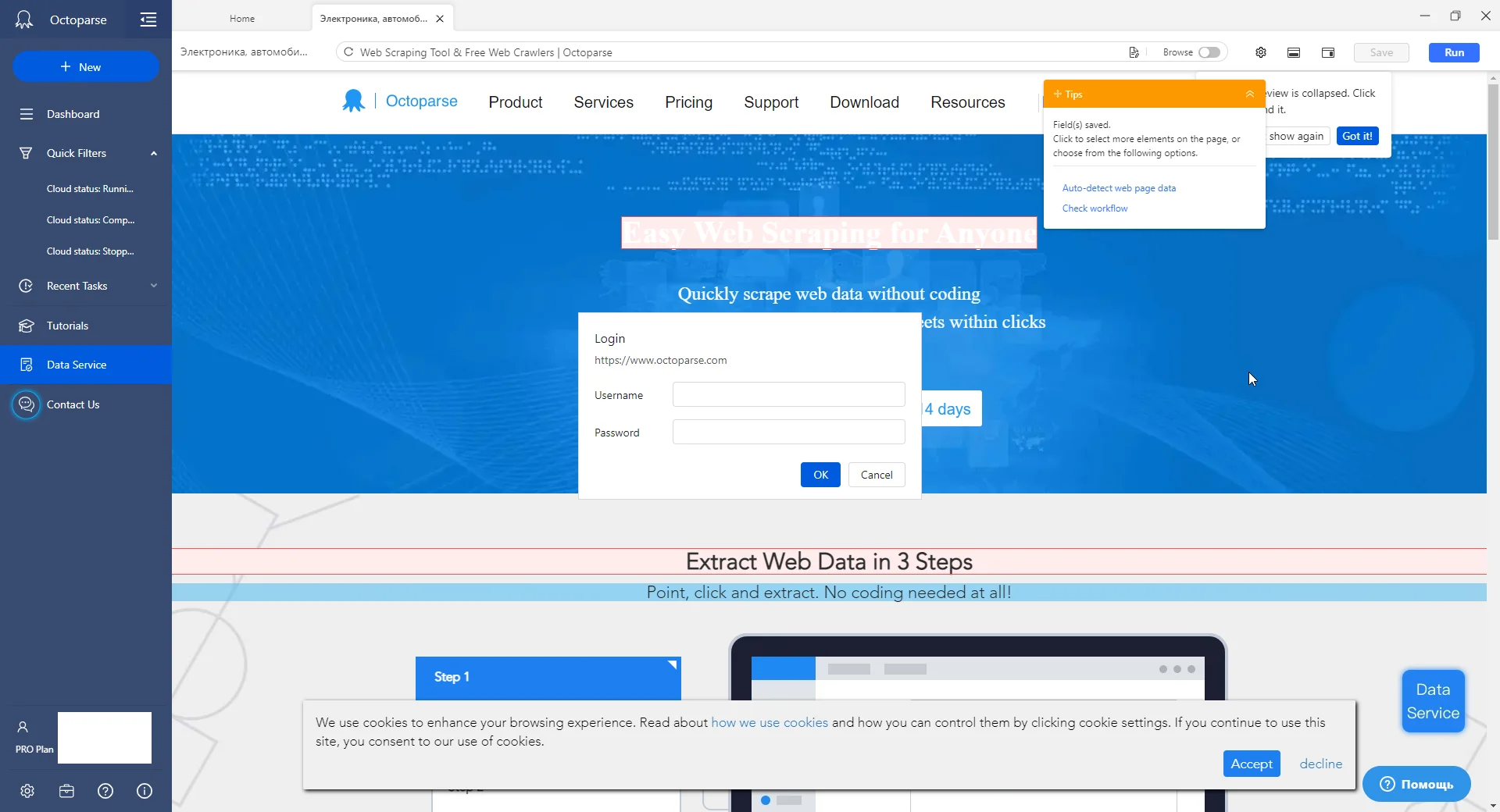Open Contact Us

click(x=86, y=404)
